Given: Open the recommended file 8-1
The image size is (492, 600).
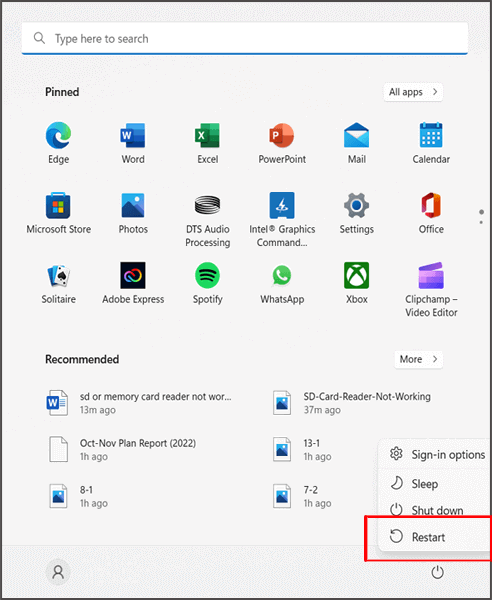Looking at the screenshot, I should click(78, 496).
